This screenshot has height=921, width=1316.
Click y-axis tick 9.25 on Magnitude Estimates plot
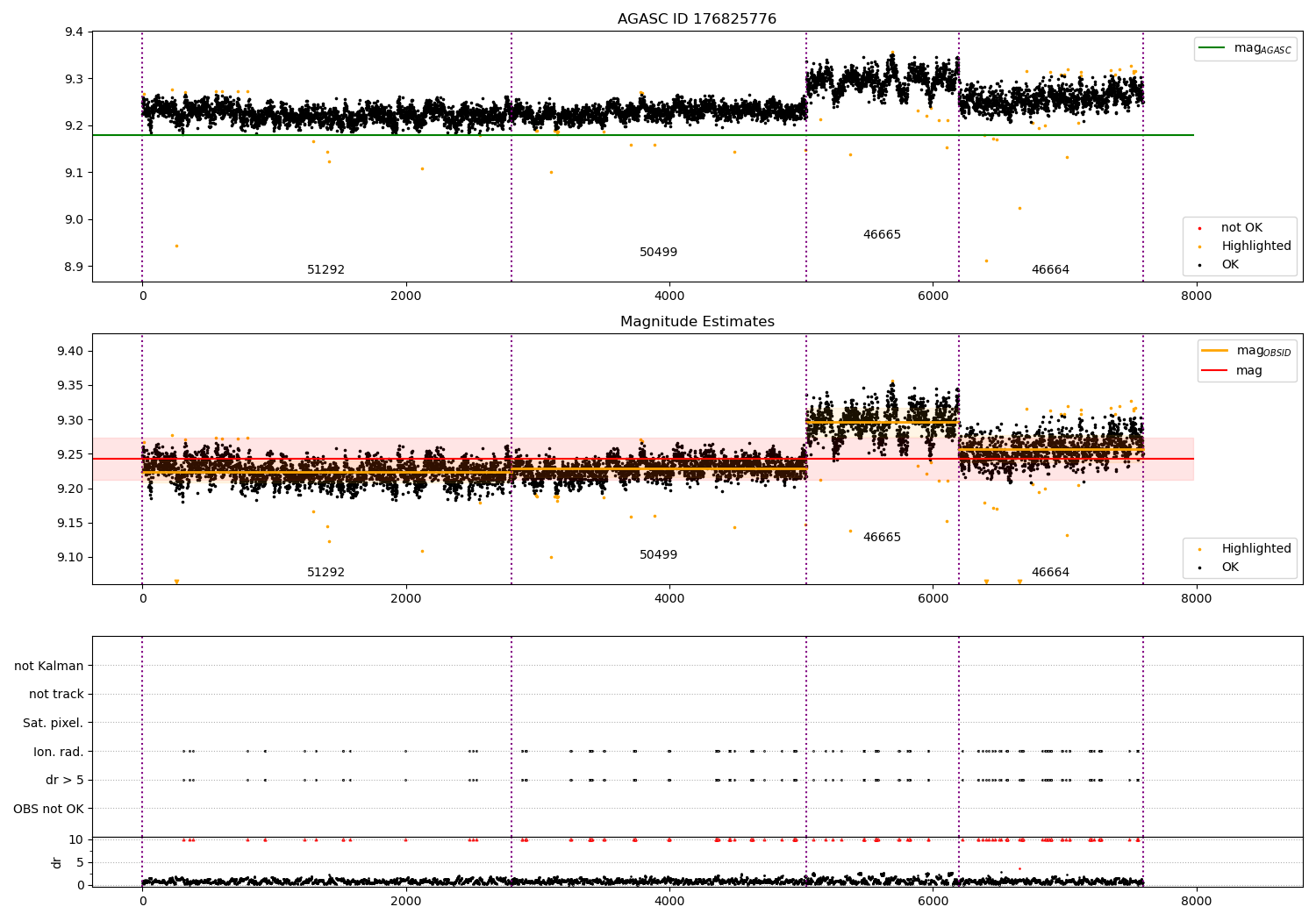point(71,454)
